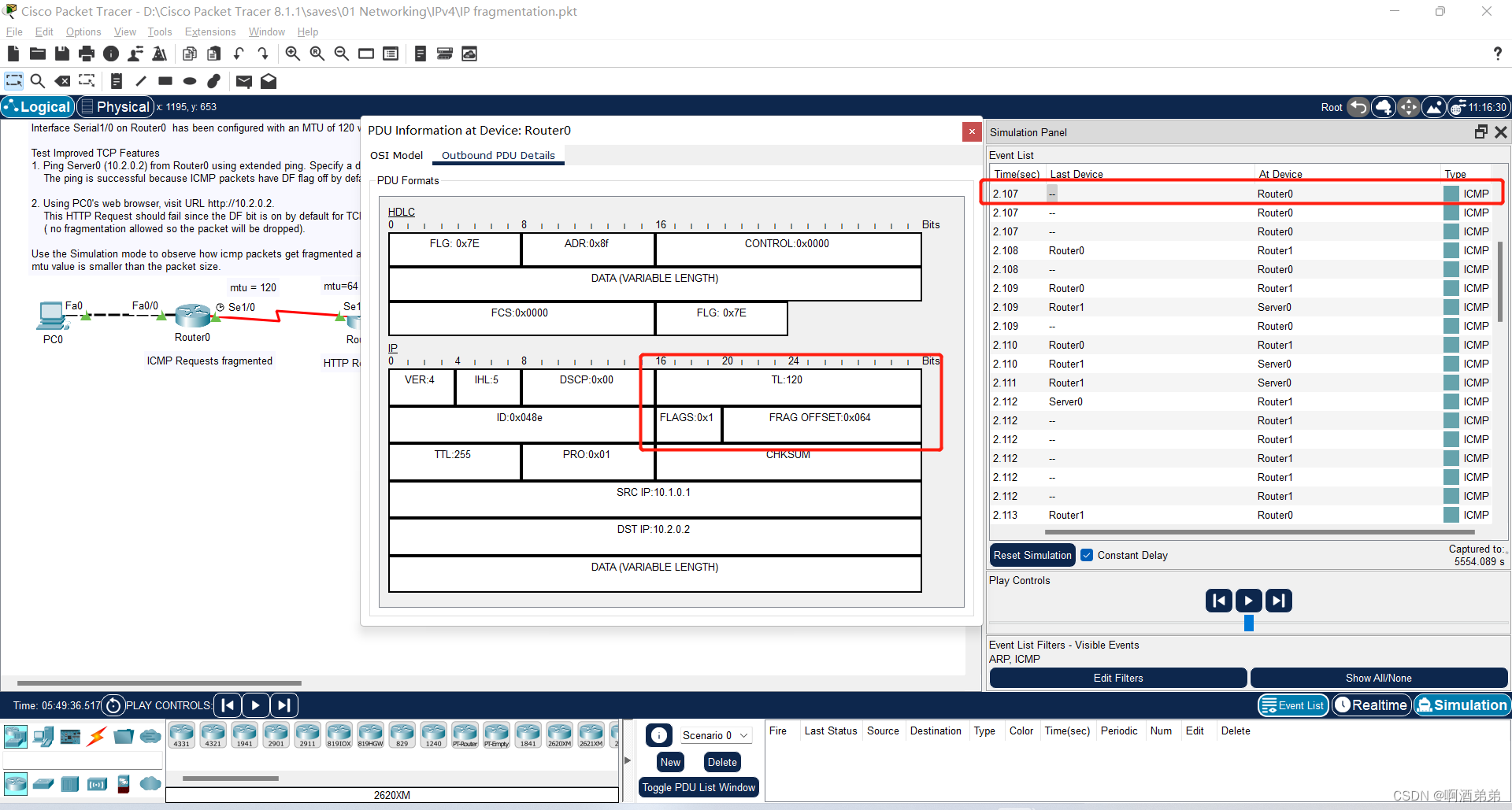Click the HDLC header link

coord(402,212)
